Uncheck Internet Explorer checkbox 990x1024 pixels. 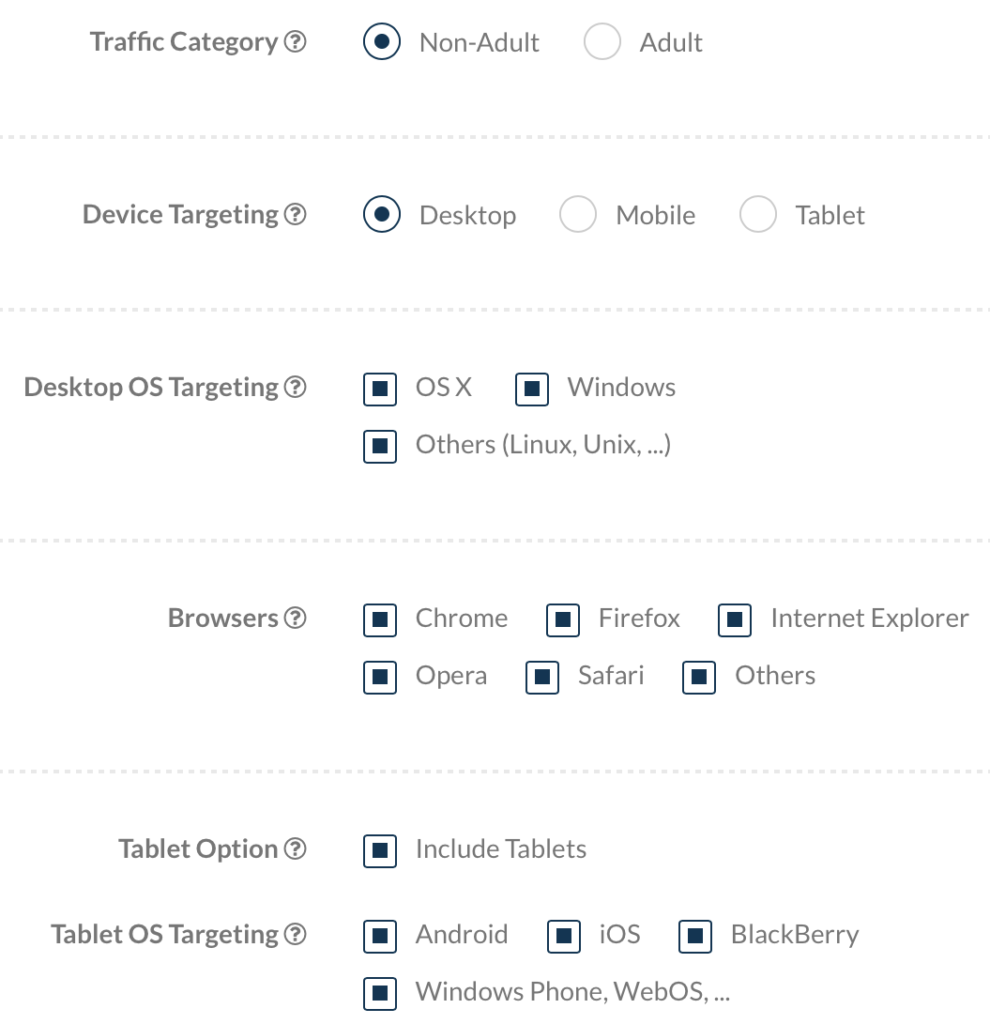[735, 620]
